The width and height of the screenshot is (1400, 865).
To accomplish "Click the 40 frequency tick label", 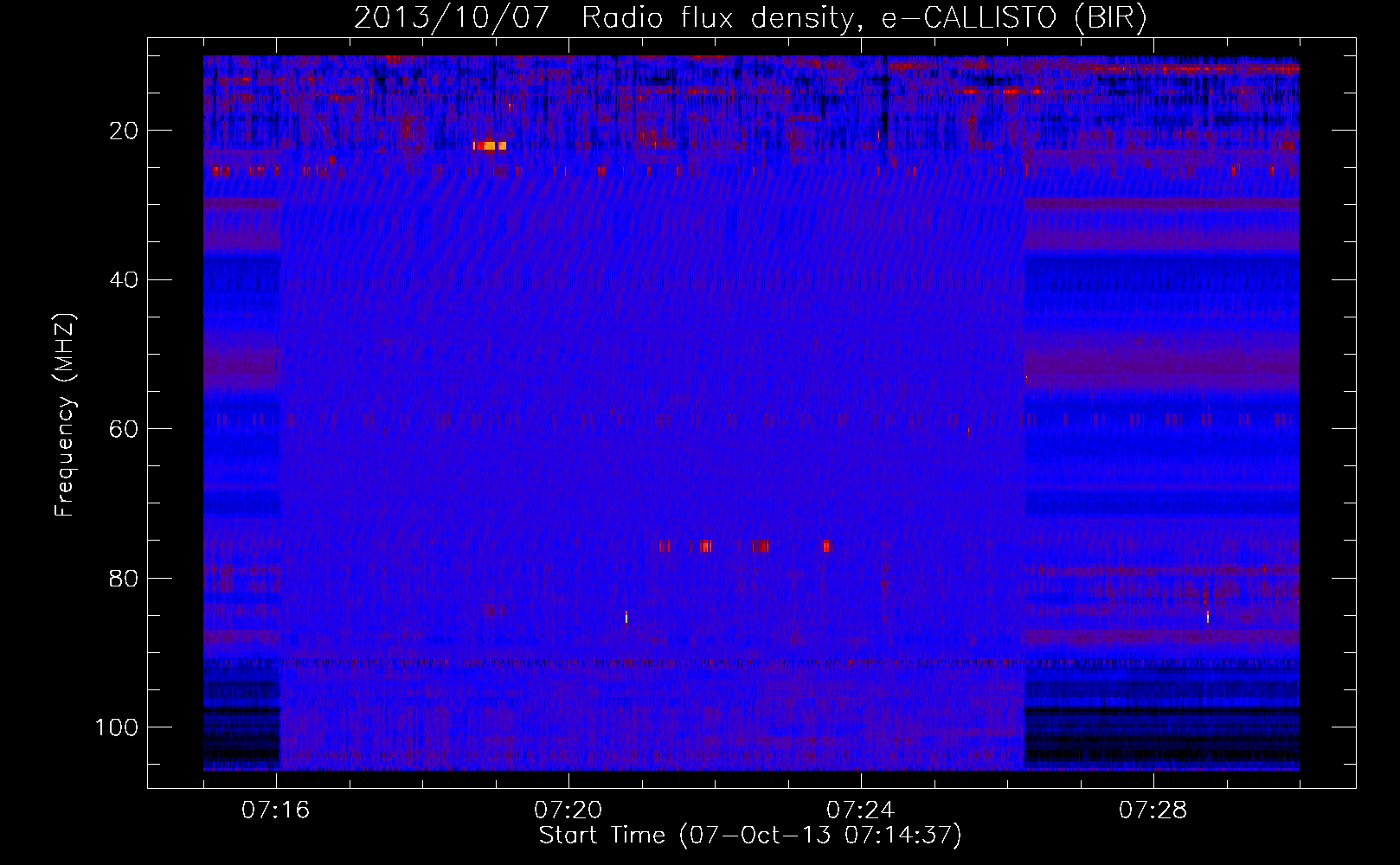I will pyautogui.click(x=124, y=280).
